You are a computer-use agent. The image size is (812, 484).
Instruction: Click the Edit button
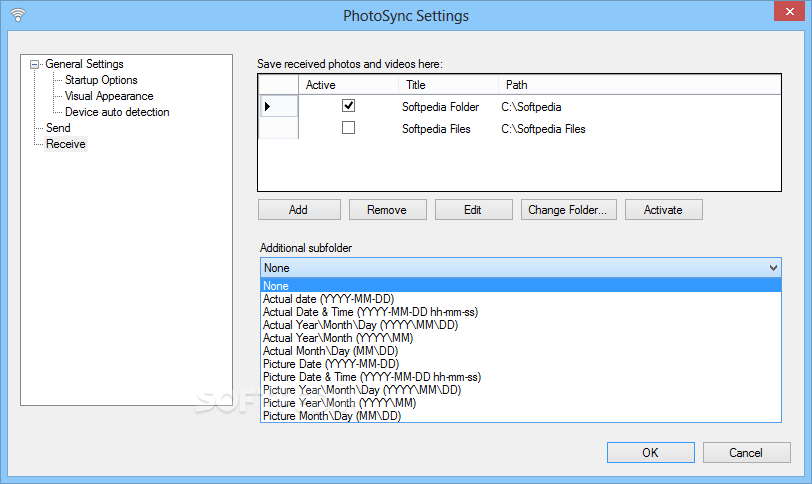tap(473, 210)
